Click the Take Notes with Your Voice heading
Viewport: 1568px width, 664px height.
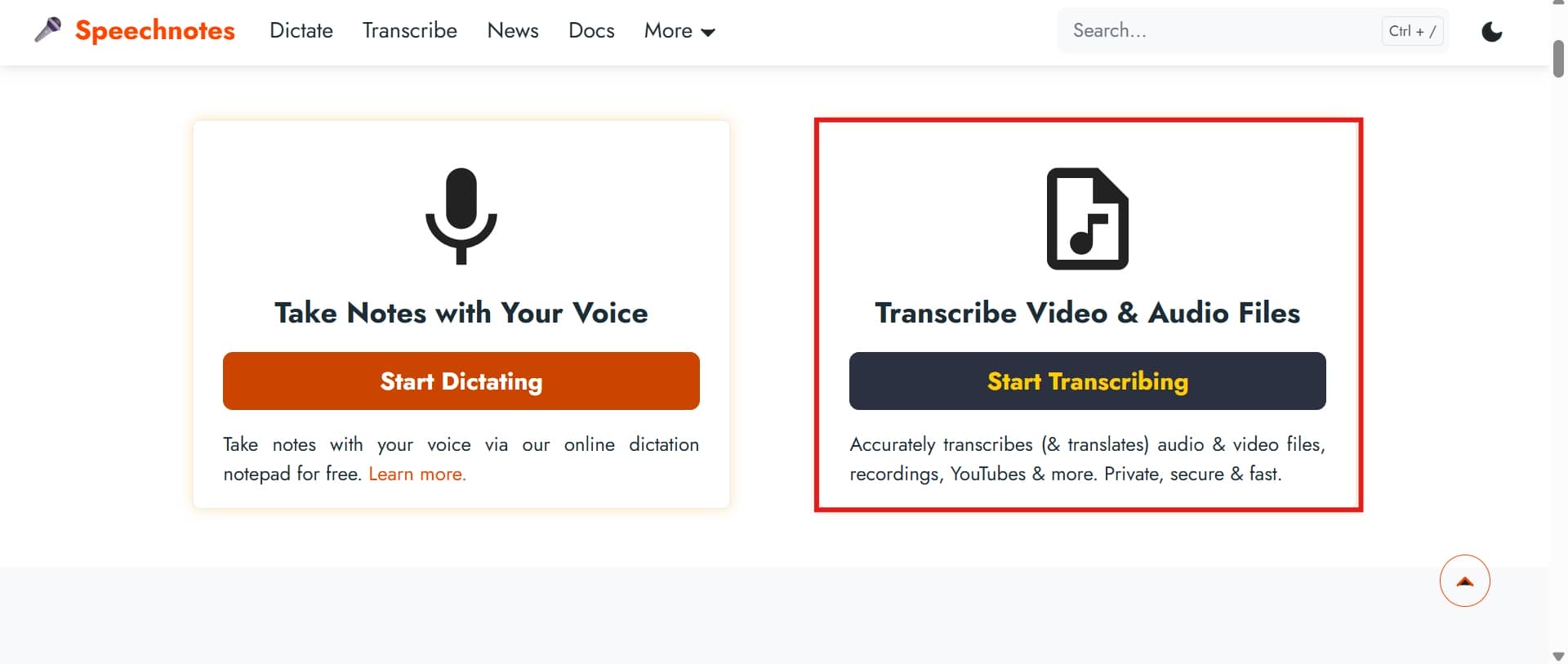click(x=461, y=313)
